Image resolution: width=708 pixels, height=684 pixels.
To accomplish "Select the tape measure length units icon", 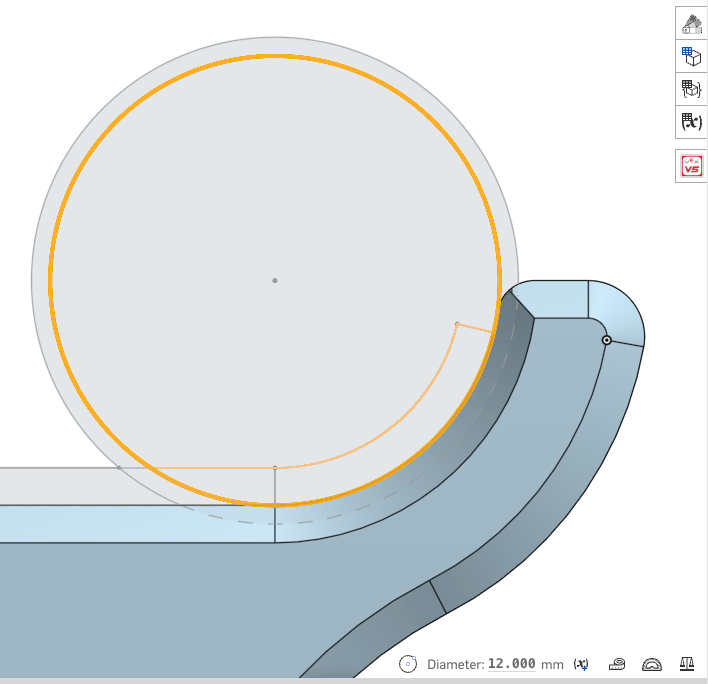I will (x=617, y=664).
